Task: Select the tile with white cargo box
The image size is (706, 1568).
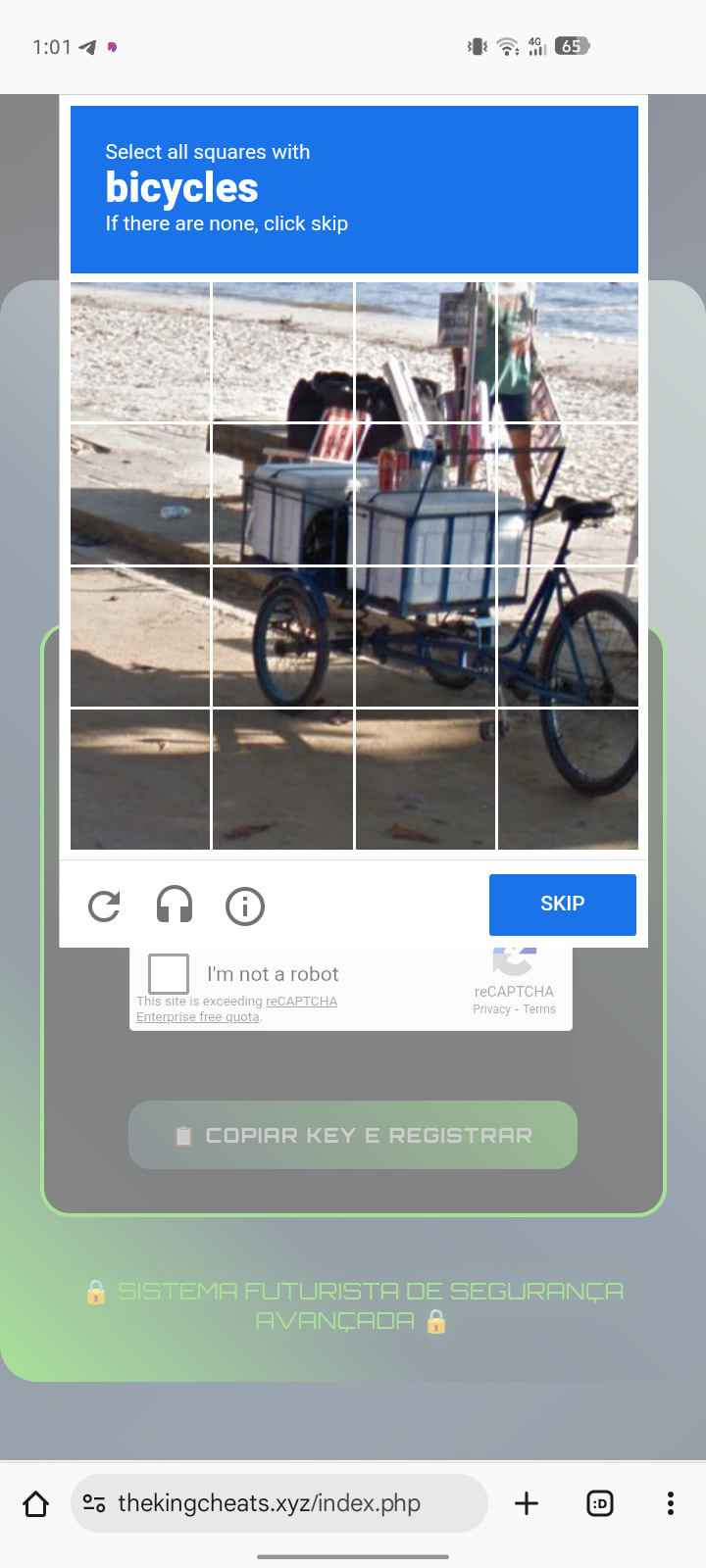Action: point(426,495)
